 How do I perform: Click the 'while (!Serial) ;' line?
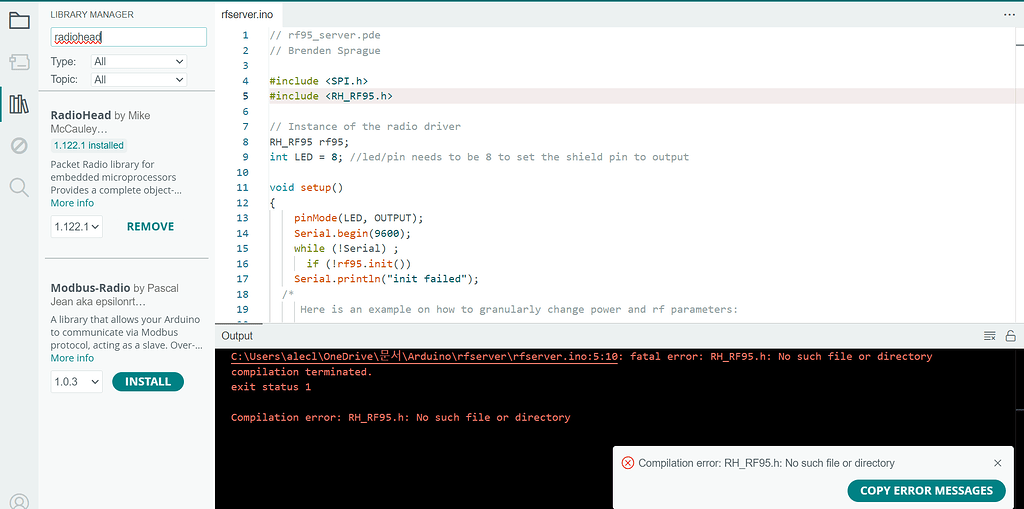coord(346,248)
